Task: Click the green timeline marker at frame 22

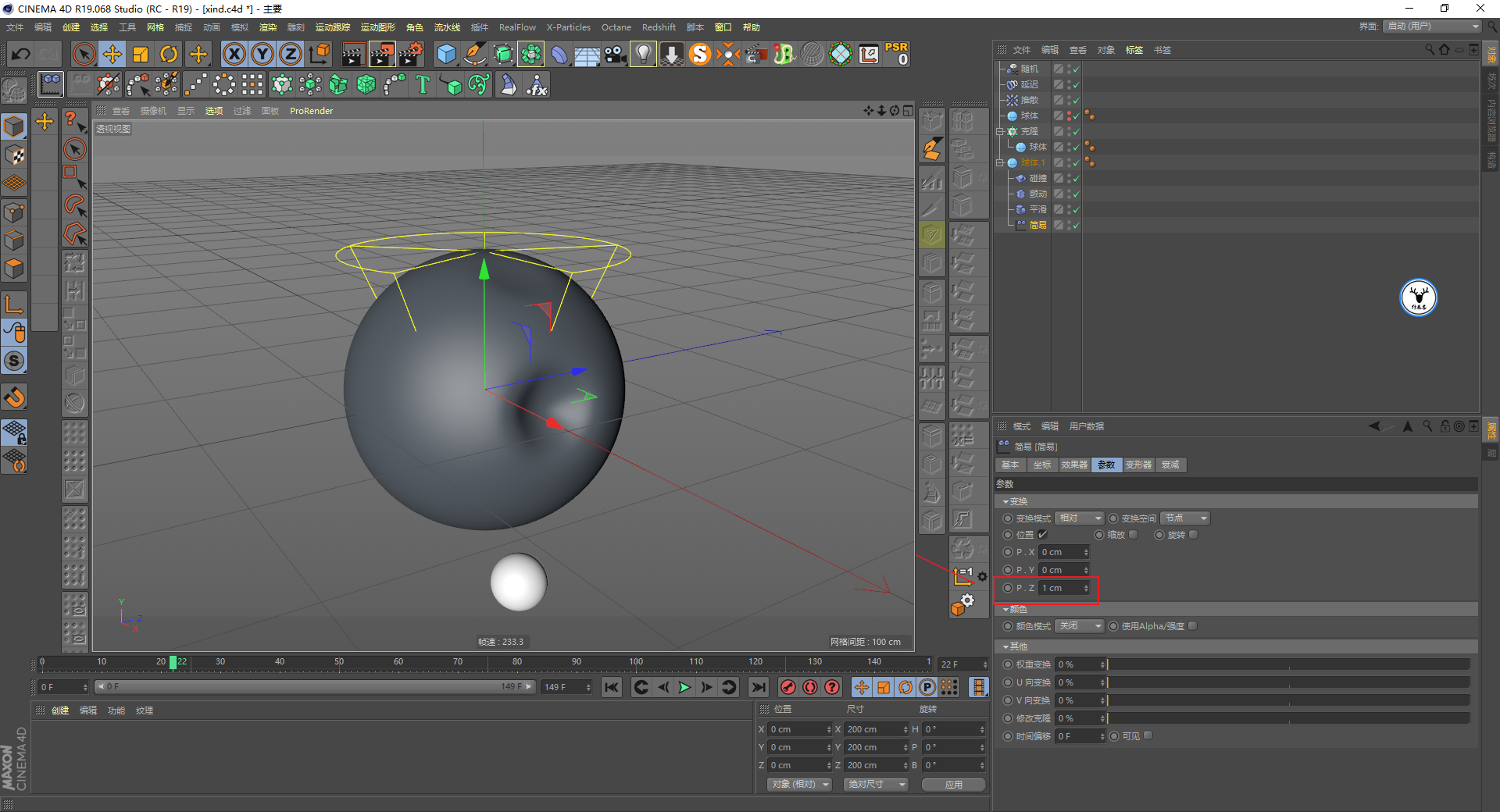Action: (x=173, y=662)
